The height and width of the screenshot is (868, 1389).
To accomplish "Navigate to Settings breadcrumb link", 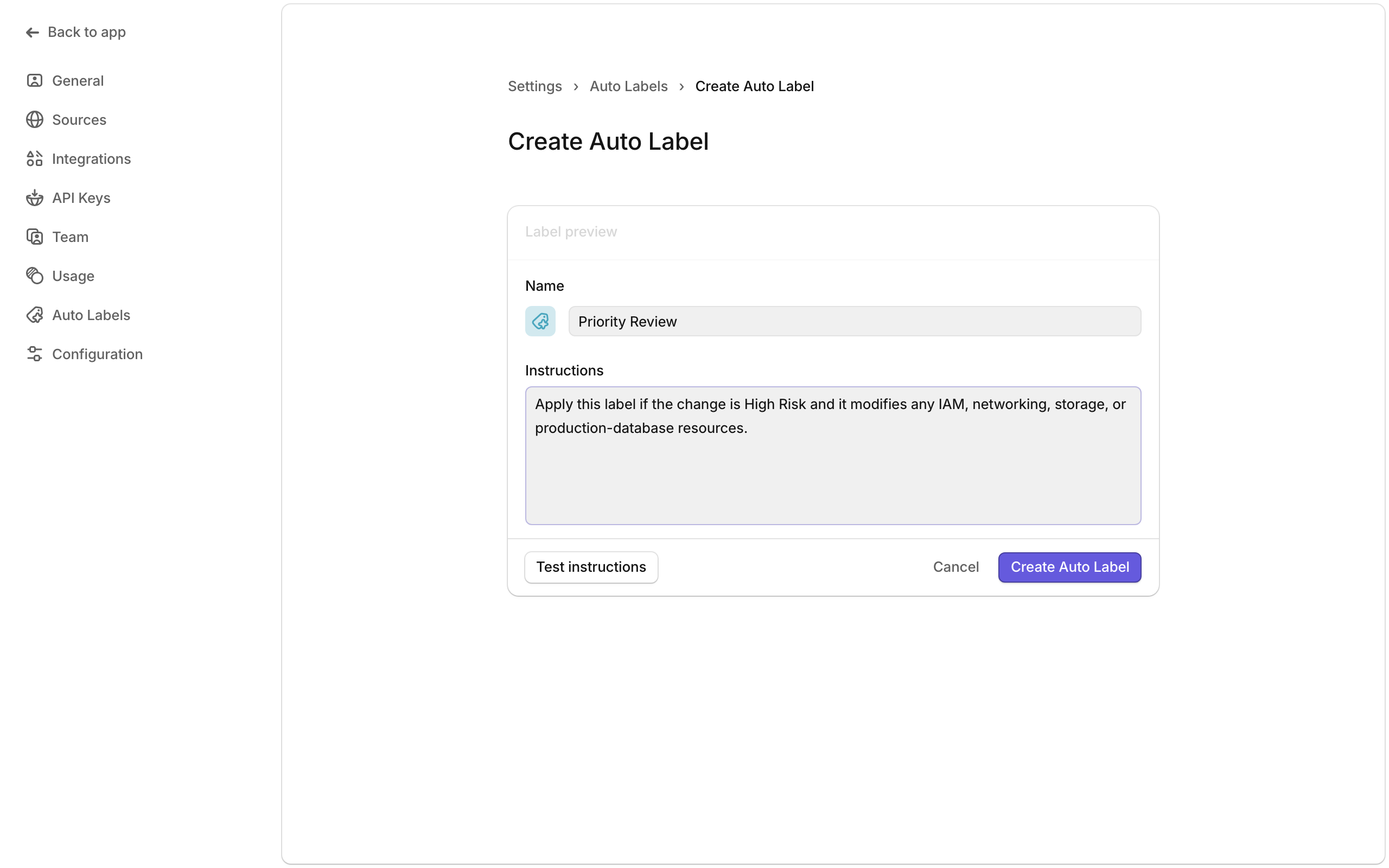I will coord(534,86).
